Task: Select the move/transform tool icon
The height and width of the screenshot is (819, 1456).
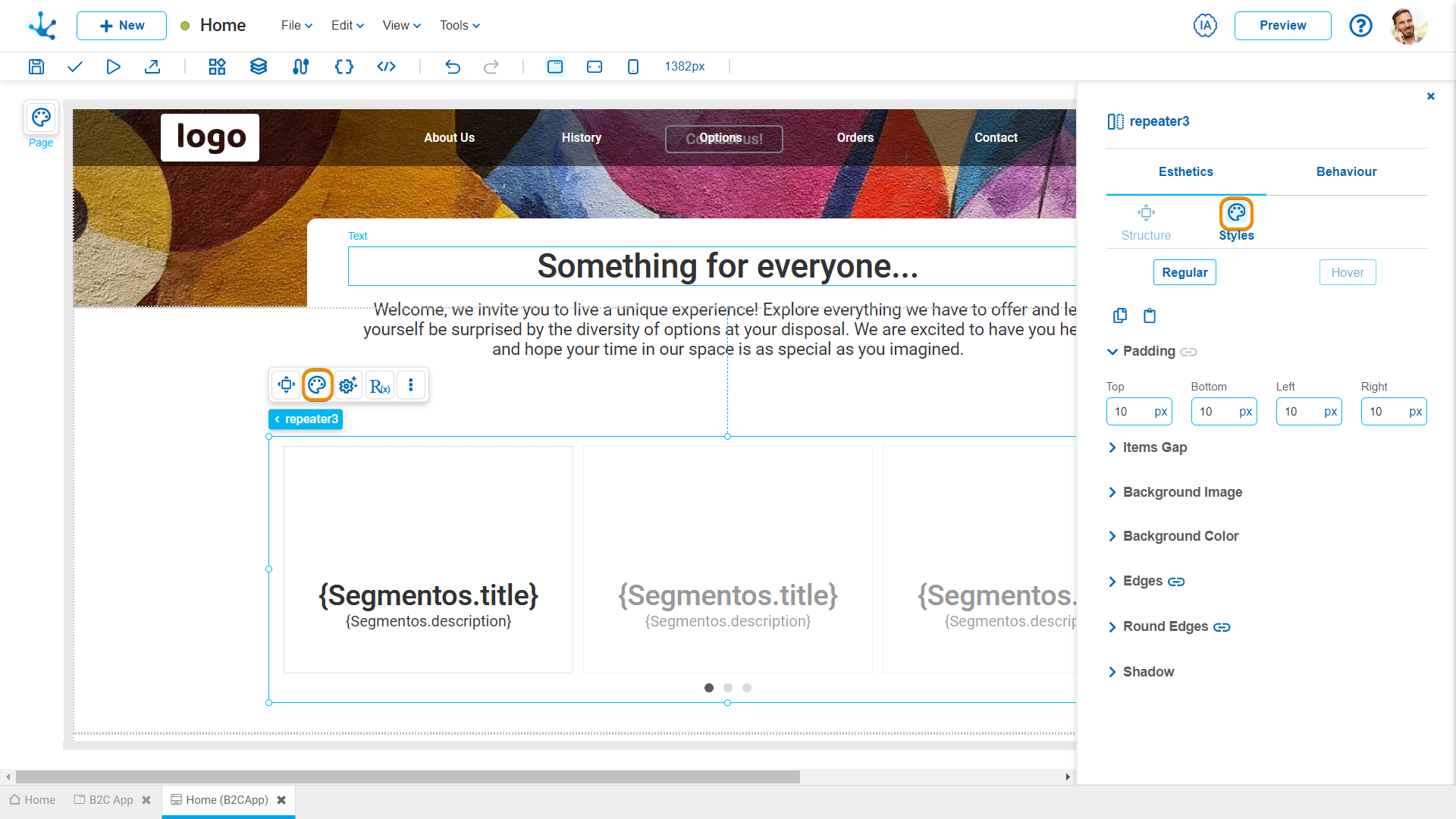Action: (x=287, y=385)
